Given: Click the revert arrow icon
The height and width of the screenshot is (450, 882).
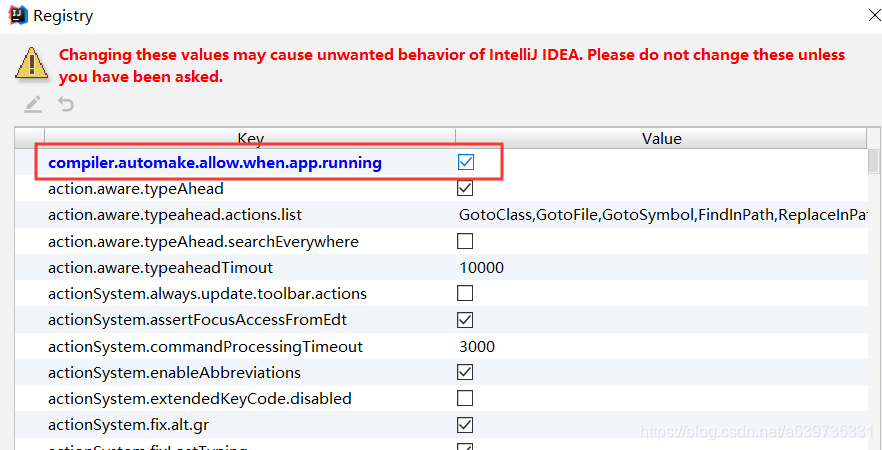Looking at the screenshot, I should tap(66, 104).
